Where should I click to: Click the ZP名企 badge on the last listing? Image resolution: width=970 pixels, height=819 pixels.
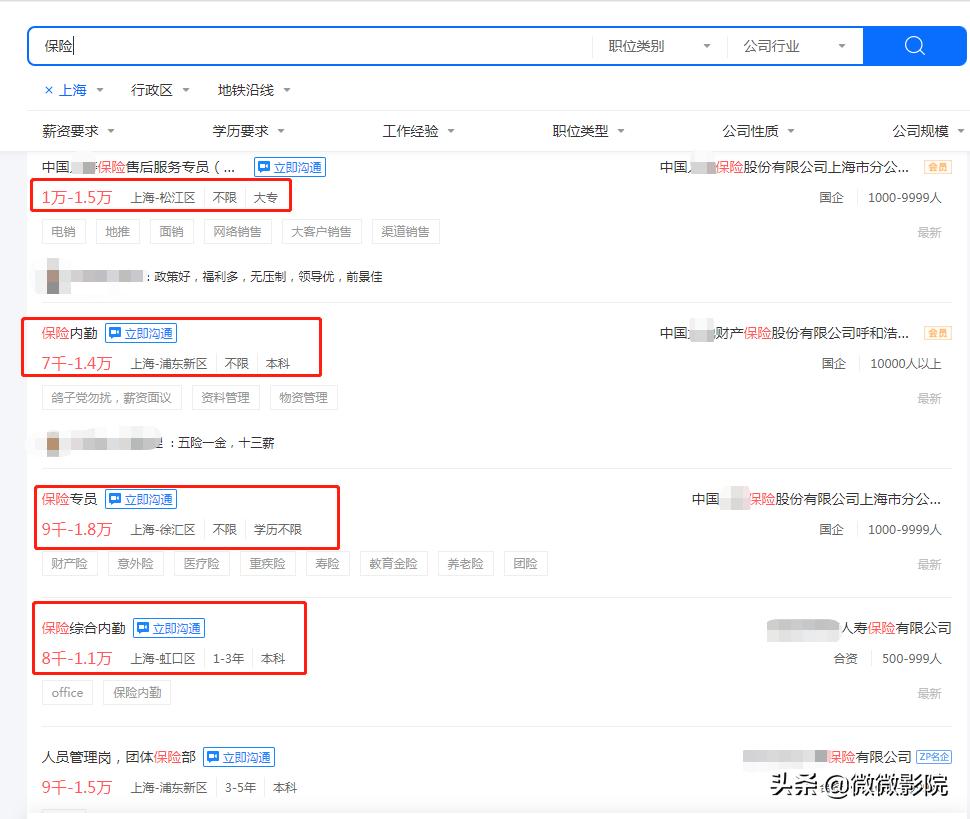[936, 757]
